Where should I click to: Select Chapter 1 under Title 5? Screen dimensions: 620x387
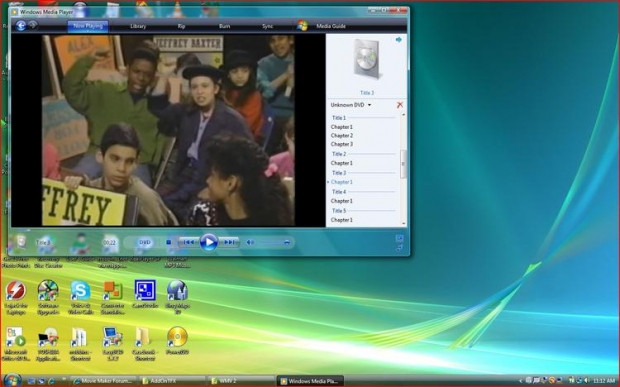coord(342,220)
